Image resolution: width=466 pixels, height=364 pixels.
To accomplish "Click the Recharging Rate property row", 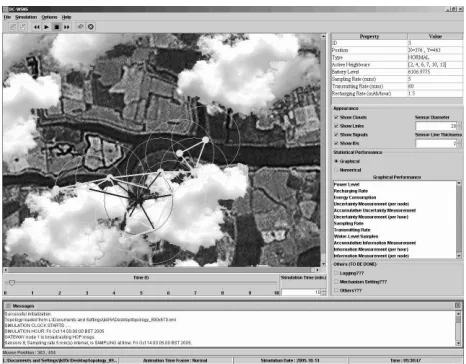I will tap(397, 94).
